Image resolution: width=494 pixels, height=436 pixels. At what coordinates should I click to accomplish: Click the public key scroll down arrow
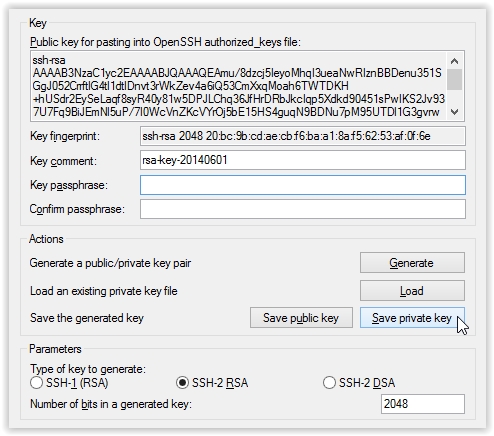[x=454, y=112]
